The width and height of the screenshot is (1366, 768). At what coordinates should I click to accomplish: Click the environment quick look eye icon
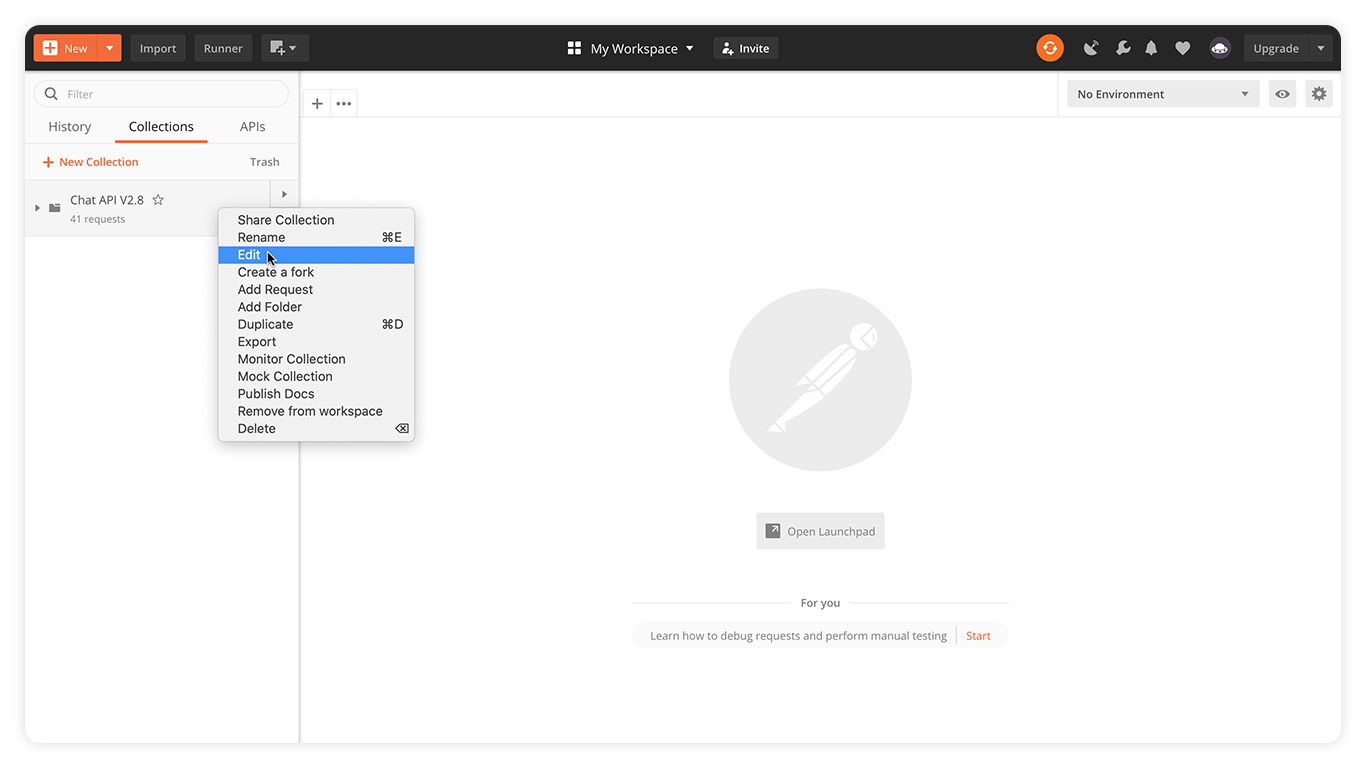(x=1282, y=94)
